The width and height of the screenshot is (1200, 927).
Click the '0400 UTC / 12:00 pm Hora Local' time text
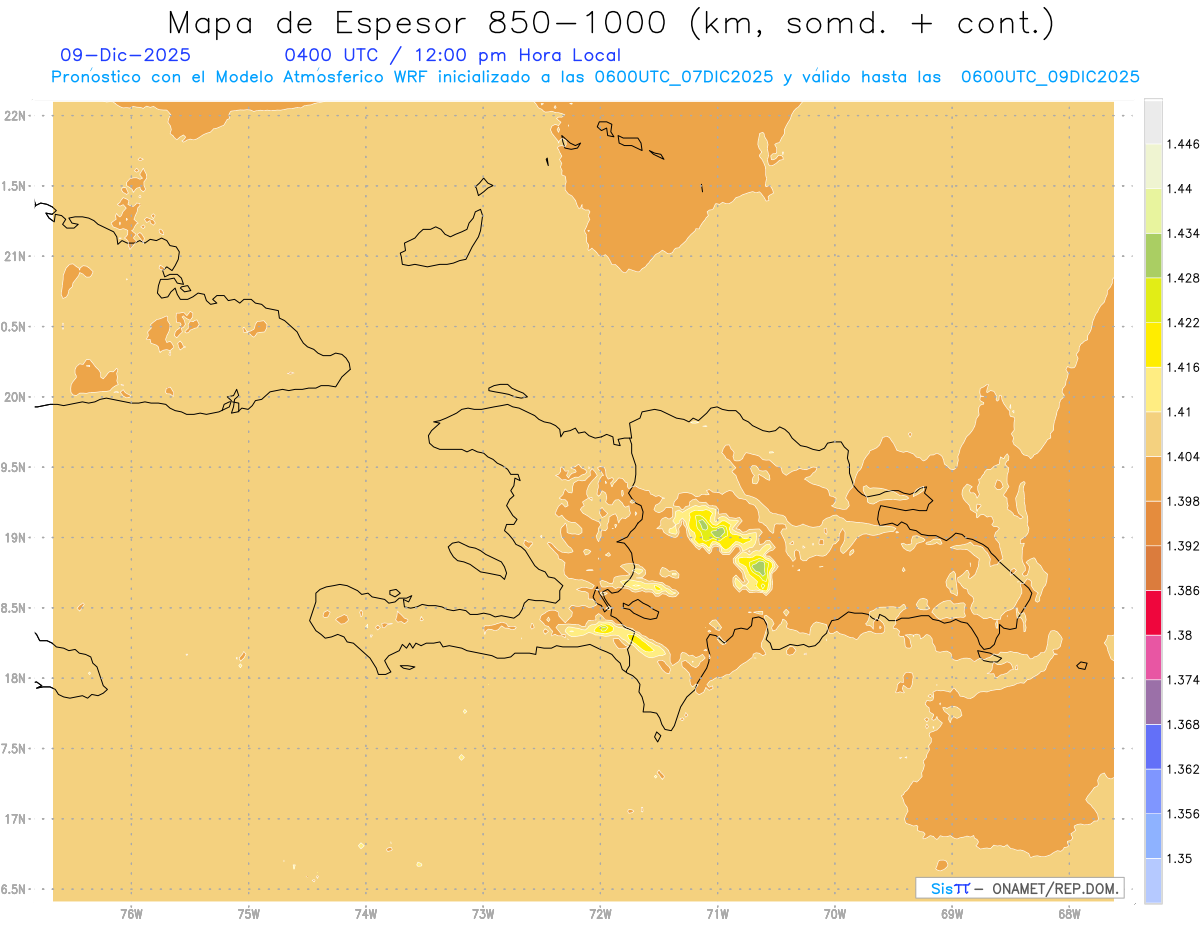[x=452, y=55]
